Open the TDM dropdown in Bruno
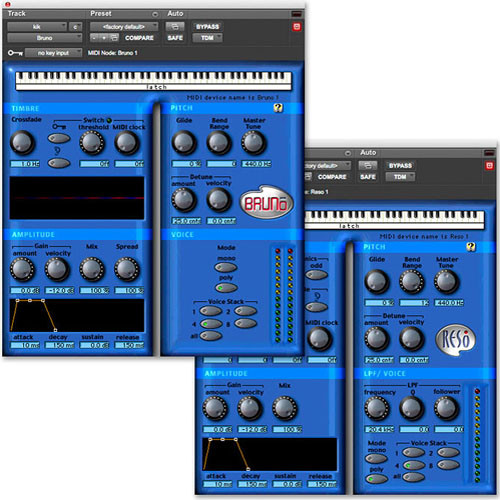The width and height of the screenshot is (500, 500). (207, 38)
